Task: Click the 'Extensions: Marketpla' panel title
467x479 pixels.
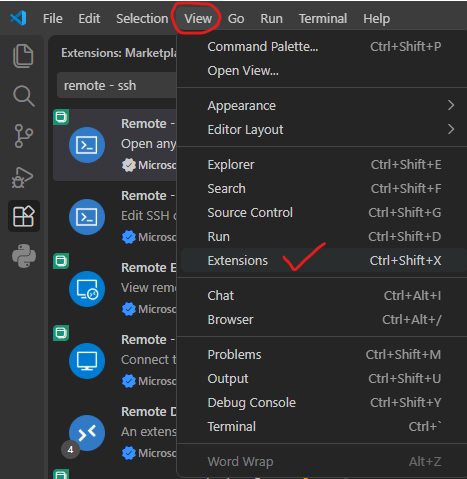Action: click(x=119, y=53)
